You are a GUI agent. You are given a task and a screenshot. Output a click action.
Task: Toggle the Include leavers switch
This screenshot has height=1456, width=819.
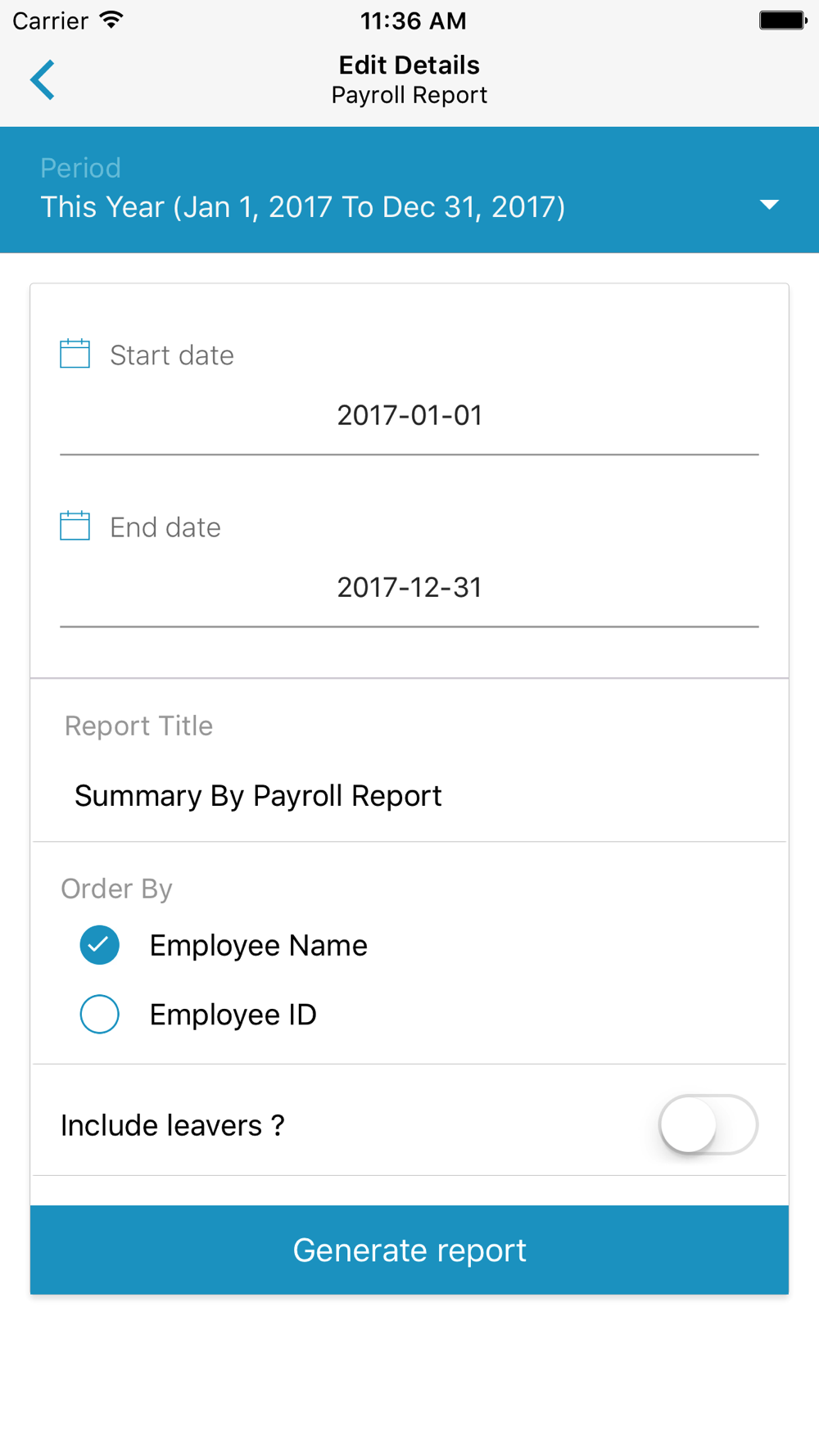(708, 1125)
